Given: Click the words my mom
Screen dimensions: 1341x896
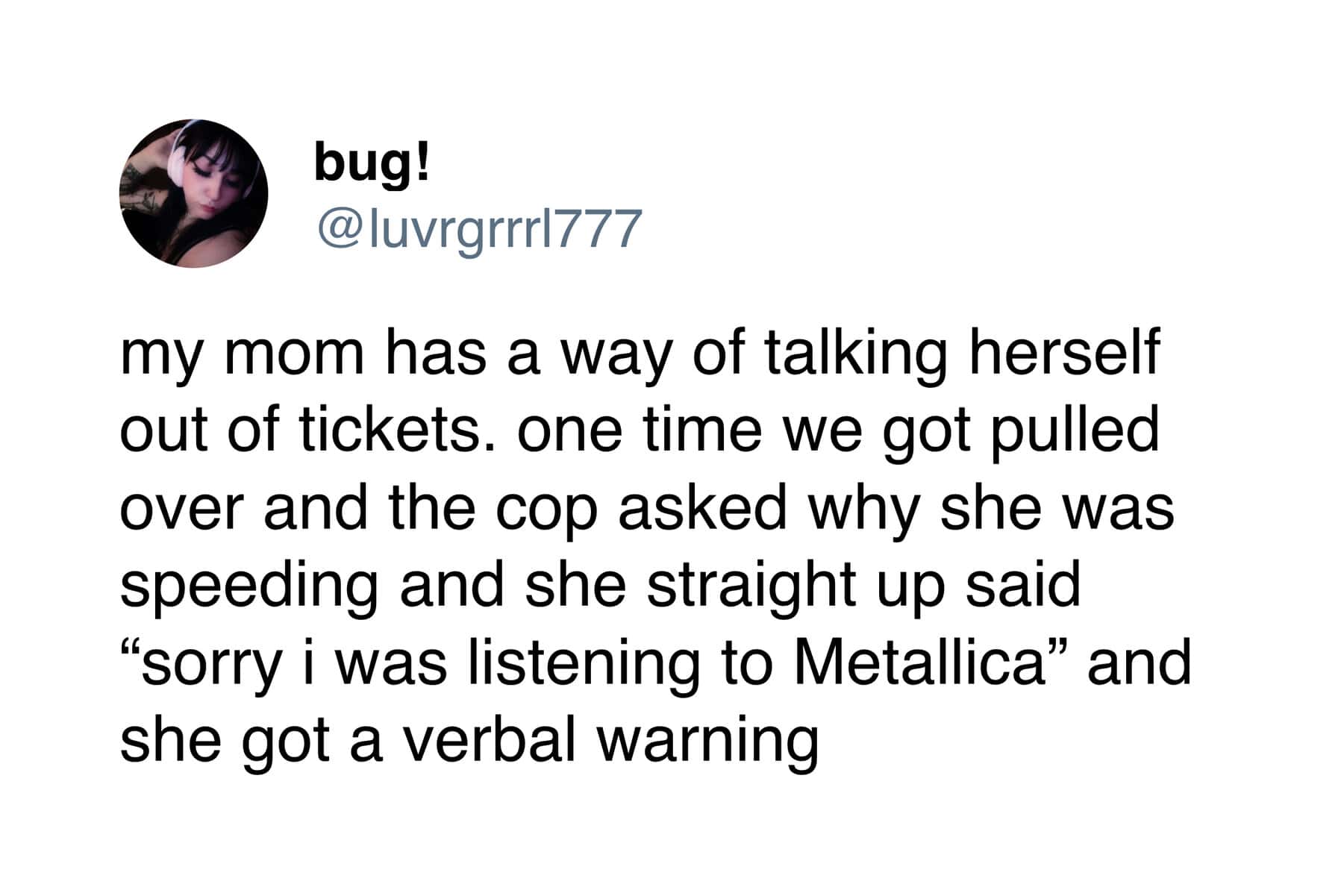Looking at the screenshot, I should coord(241,354).
